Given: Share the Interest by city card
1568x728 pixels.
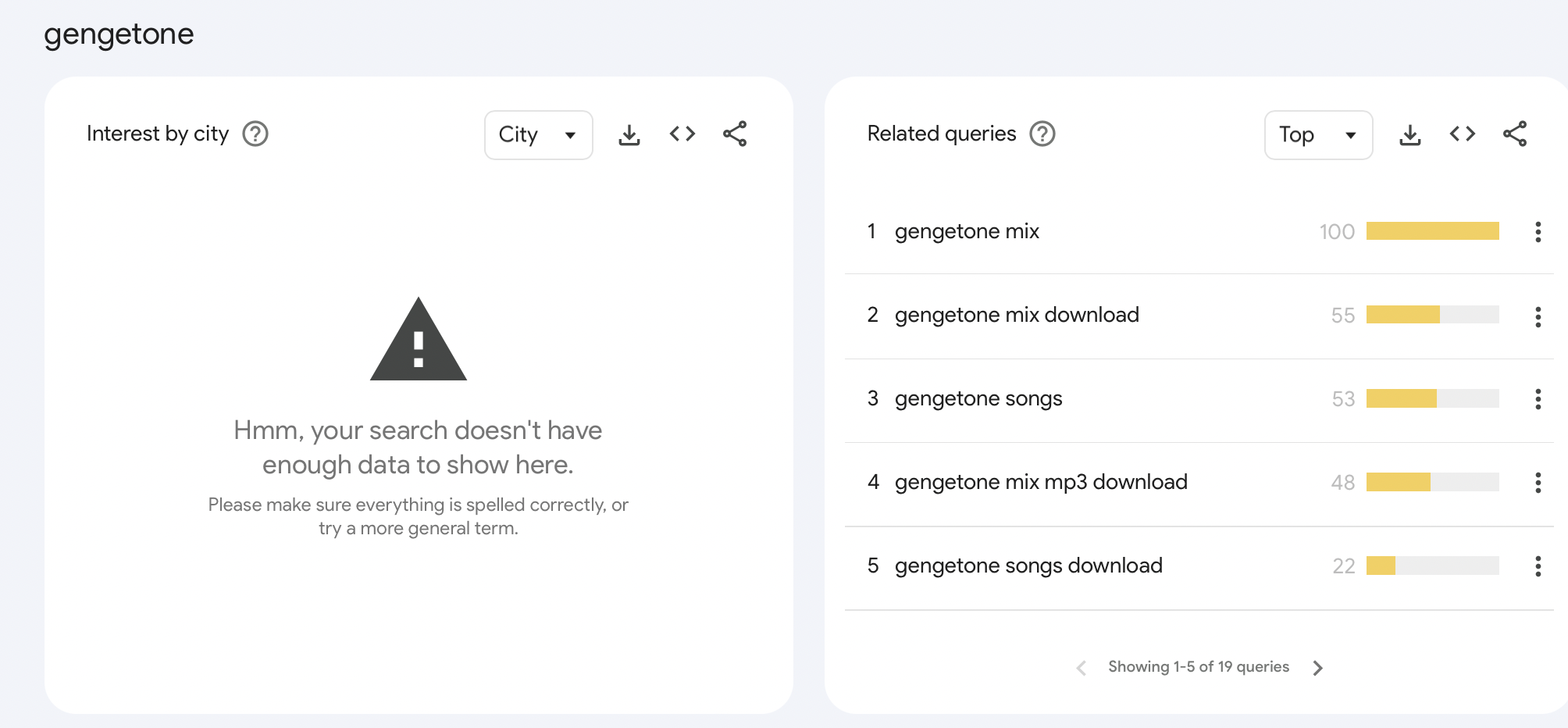Looking at the screenshot, I should tap(735, 134).
